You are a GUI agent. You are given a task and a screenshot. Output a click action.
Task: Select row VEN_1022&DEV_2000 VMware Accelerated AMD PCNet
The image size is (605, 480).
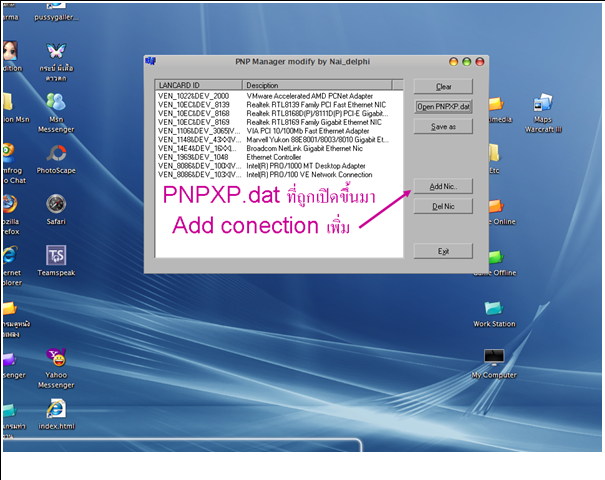[x=279, y=96]
